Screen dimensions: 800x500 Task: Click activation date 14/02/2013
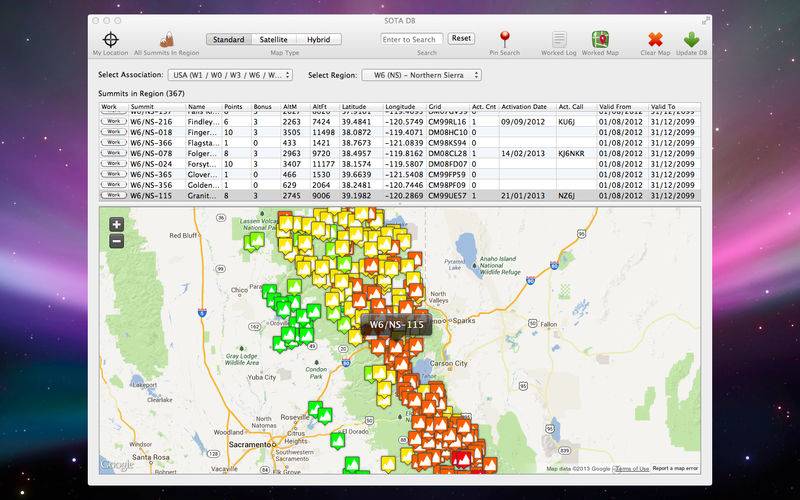[x=524, y=154]
